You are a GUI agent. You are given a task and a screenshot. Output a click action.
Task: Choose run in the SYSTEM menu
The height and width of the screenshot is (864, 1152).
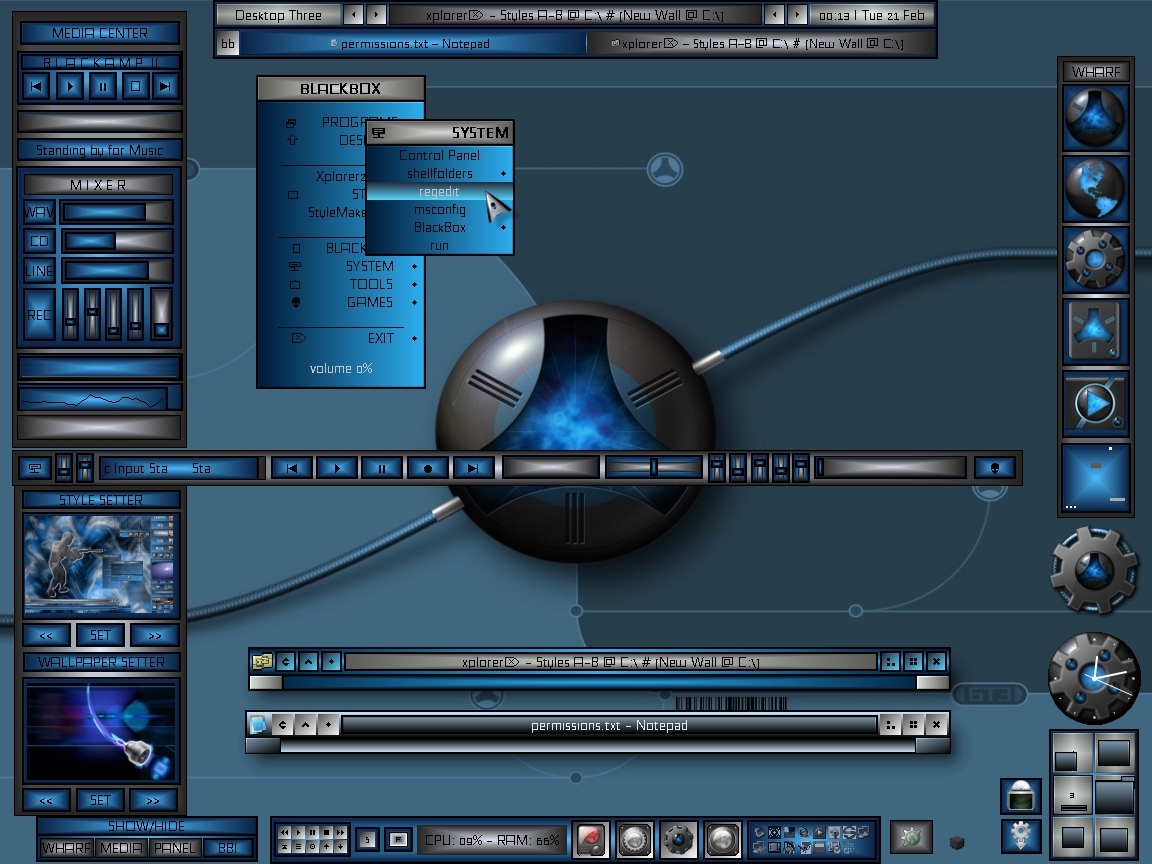coord(439,245)
